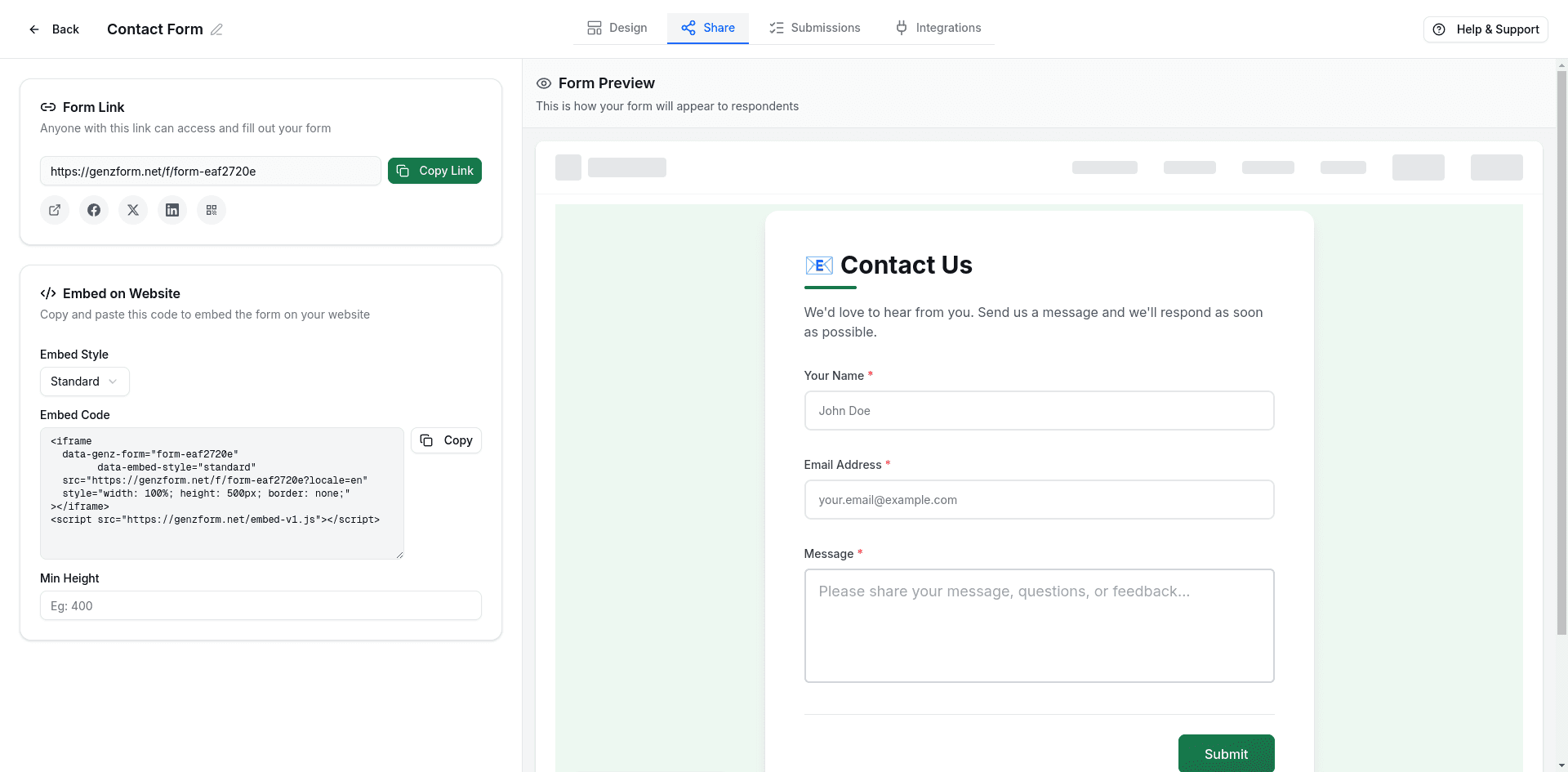Submit the Contact Us form preview
The height and width of the screenshot is (772, 1568).
[x=1226, y=753]
